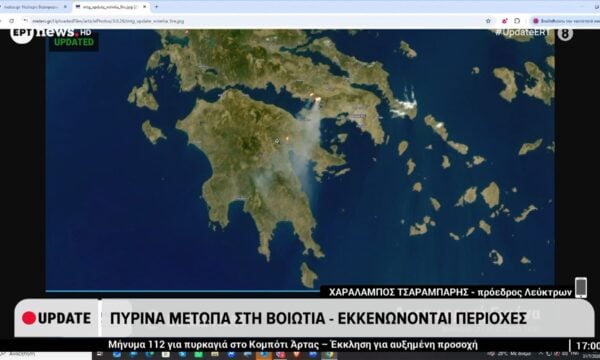
Task: Bookmark this page with the star icon
Action: (x=488, y=21)
